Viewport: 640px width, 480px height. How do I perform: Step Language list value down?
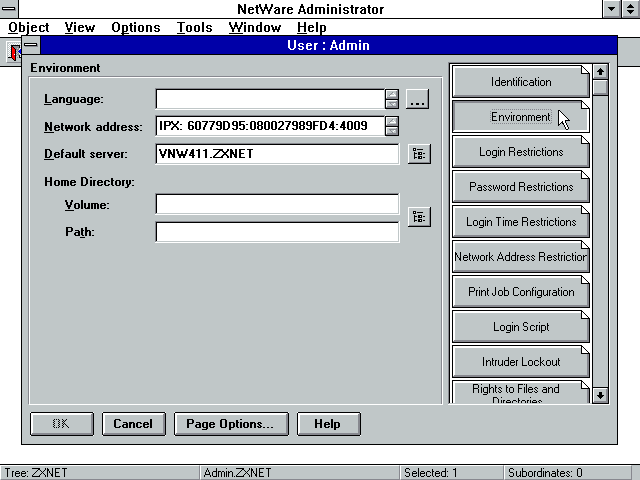[392, 104]
